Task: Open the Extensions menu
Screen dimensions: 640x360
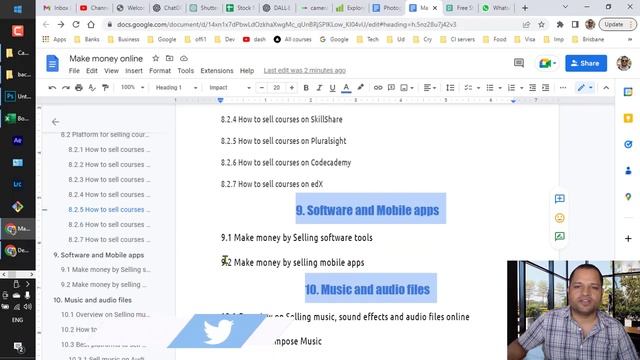Action: pyautogui.click(x=217, y=71)
